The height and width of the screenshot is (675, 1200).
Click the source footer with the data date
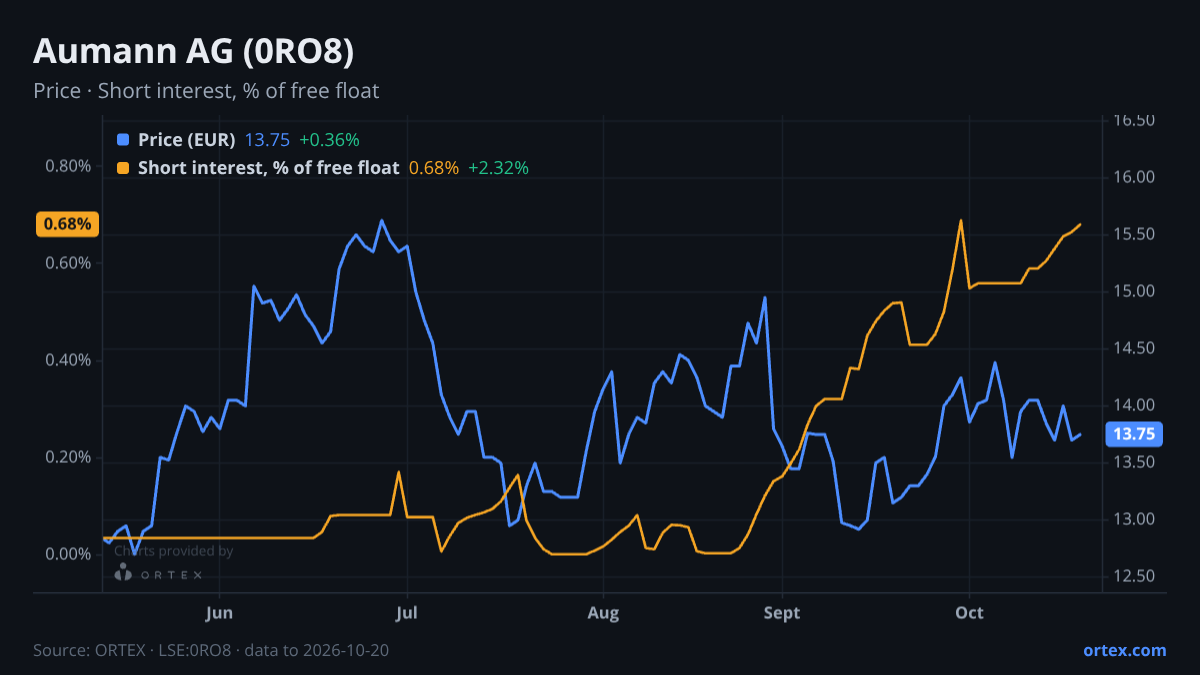[x=211, y=650]
